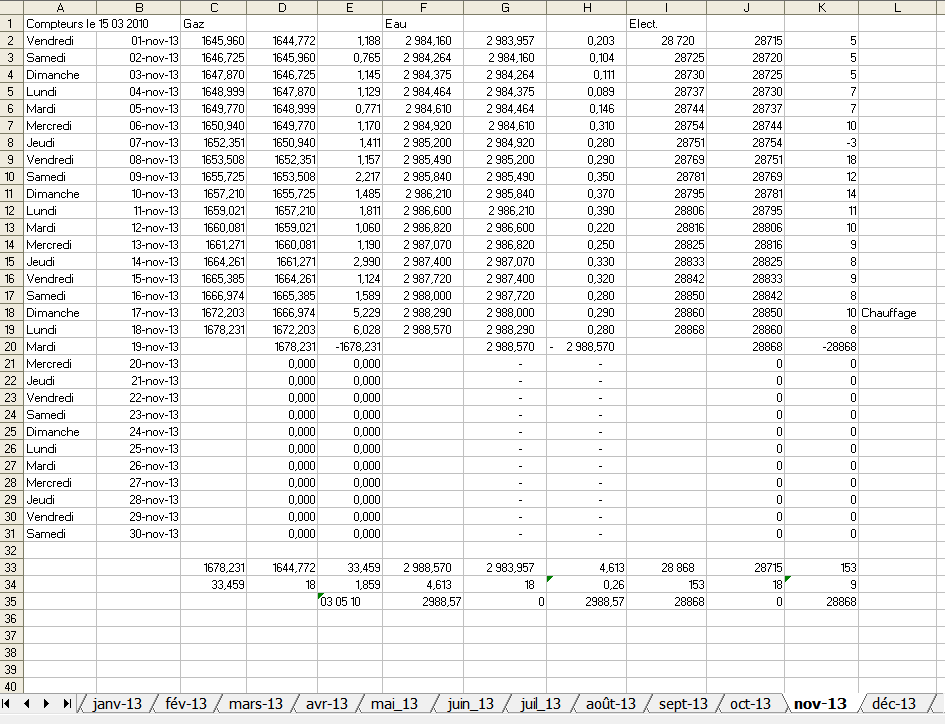Select the active nov-13 sheet tab
The image size is (945, 724).
(820, 704)
